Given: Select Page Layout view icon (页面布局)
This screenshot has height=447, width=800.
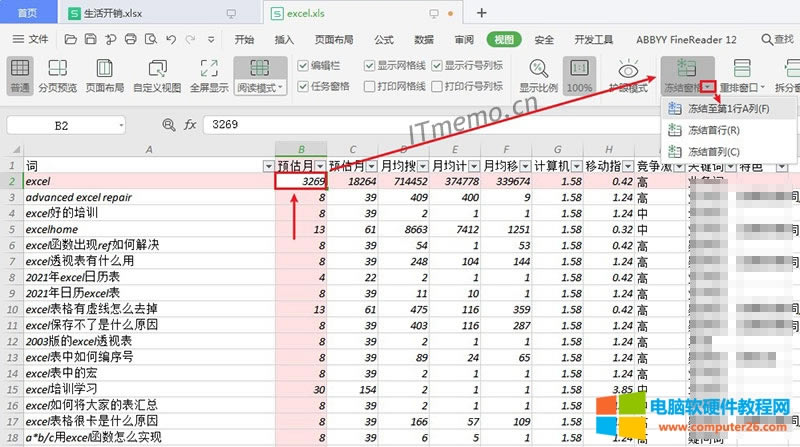Looking at the screenshot, I should (x=104, y=75).
